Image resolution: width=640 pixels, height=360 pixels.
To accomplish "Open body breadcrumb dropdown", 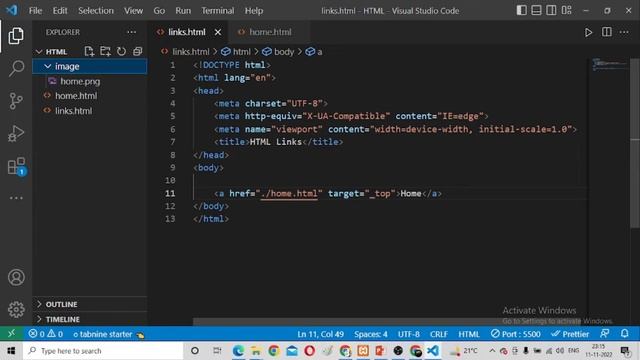I will [x=278, y=52].
